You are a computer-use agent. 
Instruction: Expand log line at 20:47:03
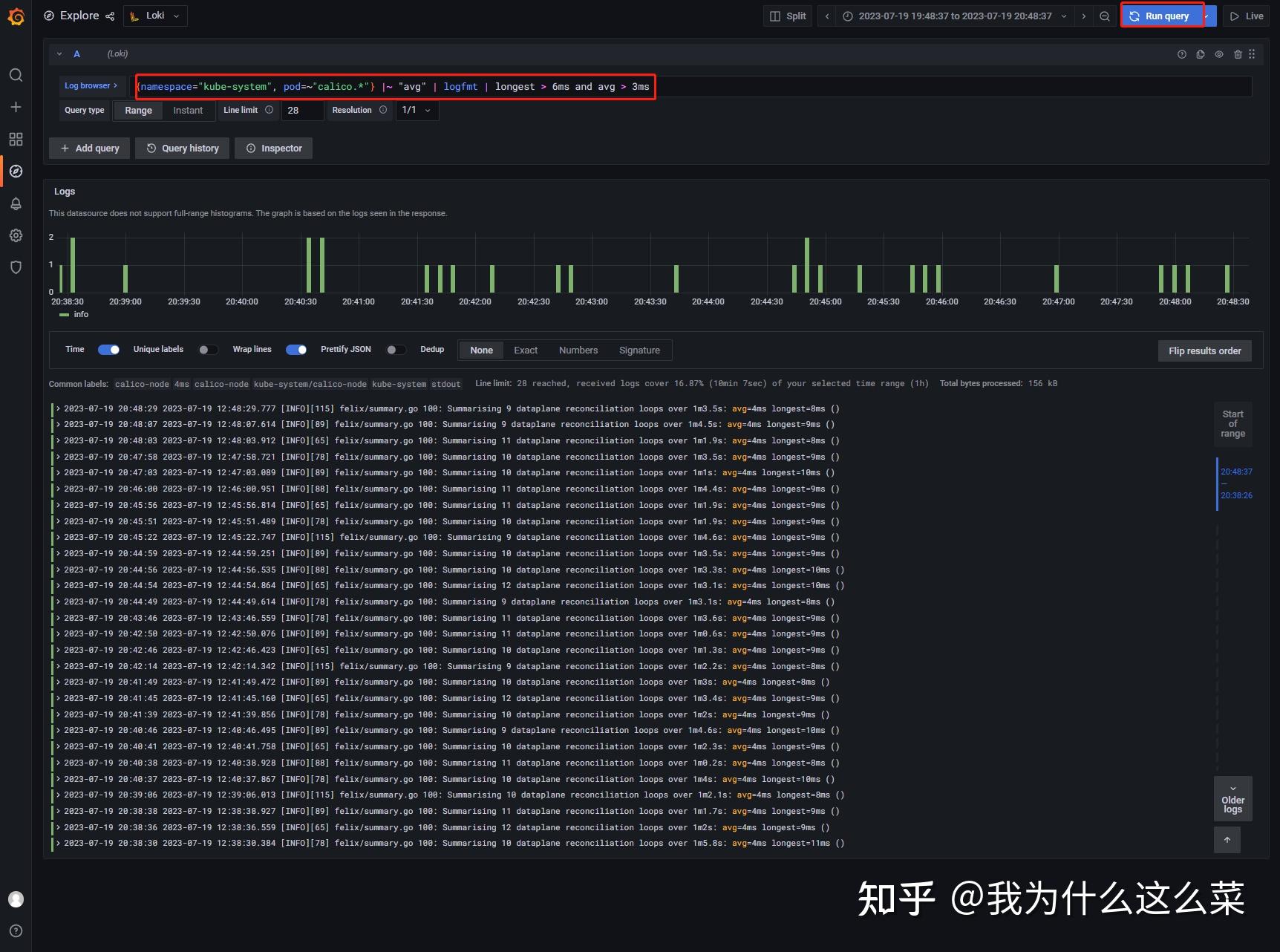point(59,473)
